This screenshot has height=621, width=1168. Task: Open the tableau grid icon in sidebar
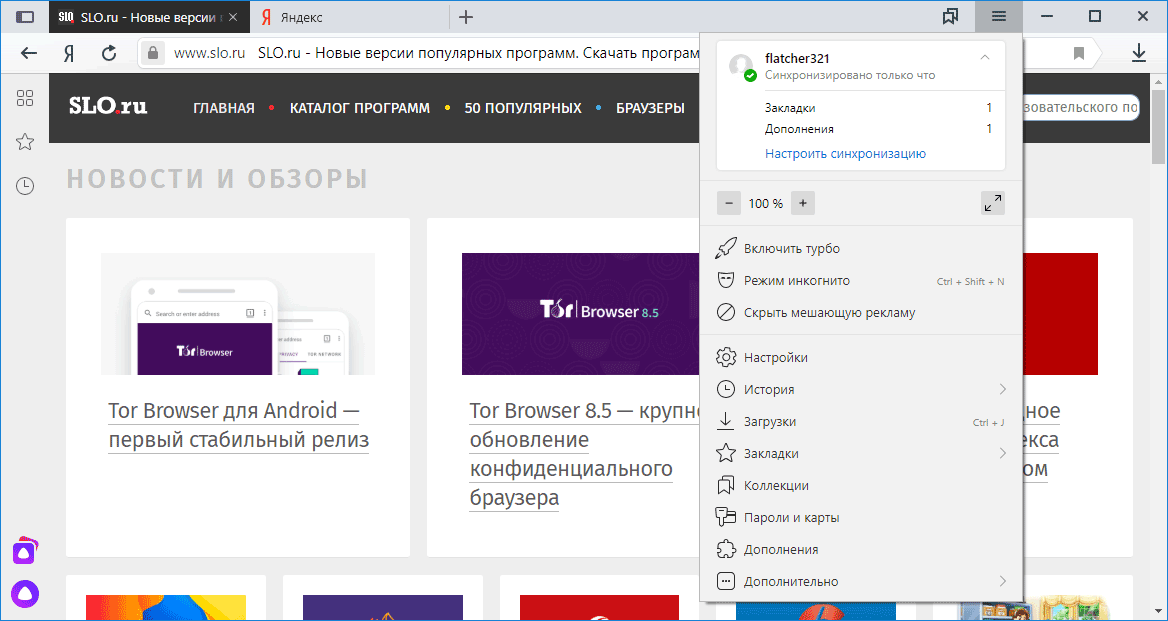[25, 98]
